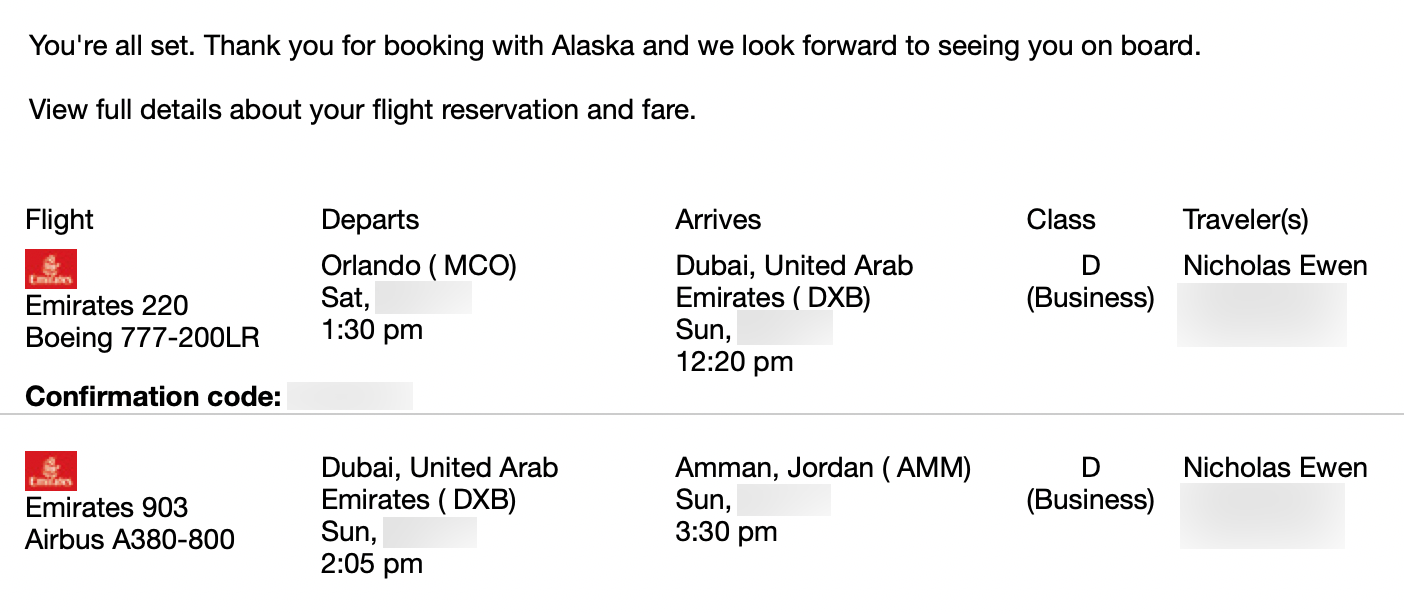Select the Emirates 220 flight number text
Viewport: 1404px width, 614px height.
107,305
